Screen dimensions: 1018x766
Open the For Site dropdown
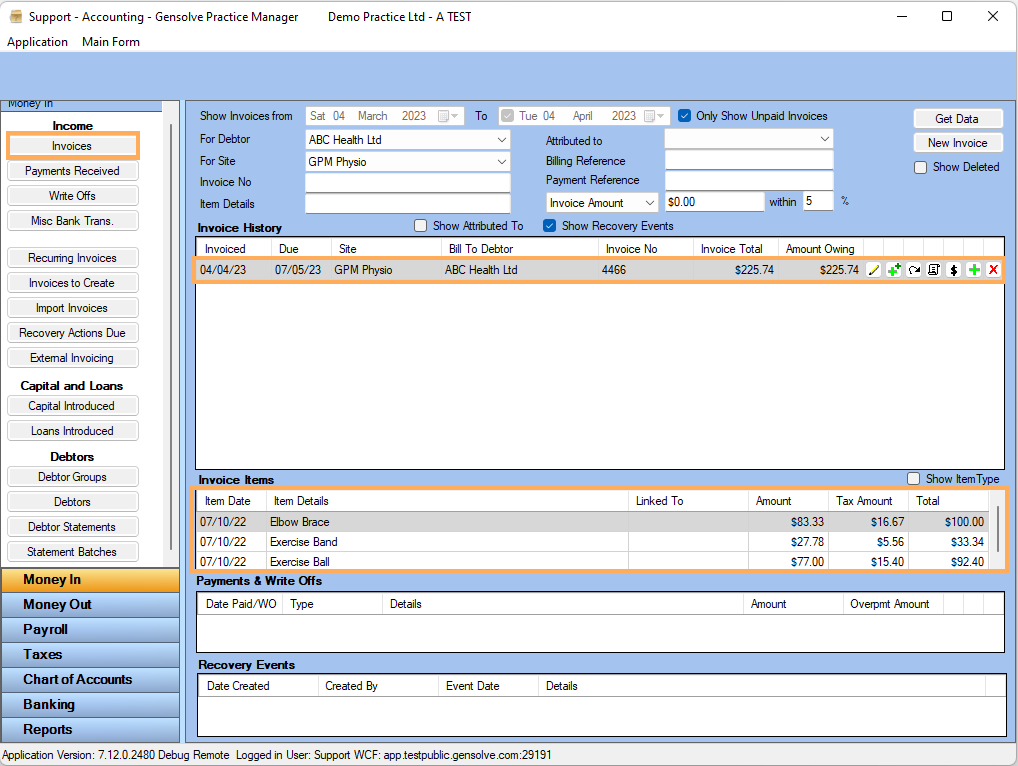(x=504, y=160)
